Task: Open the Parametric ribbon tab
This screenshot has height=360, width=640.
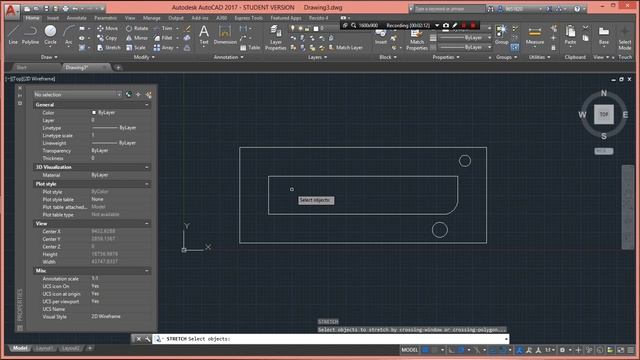Action: [x=106, y=18]
